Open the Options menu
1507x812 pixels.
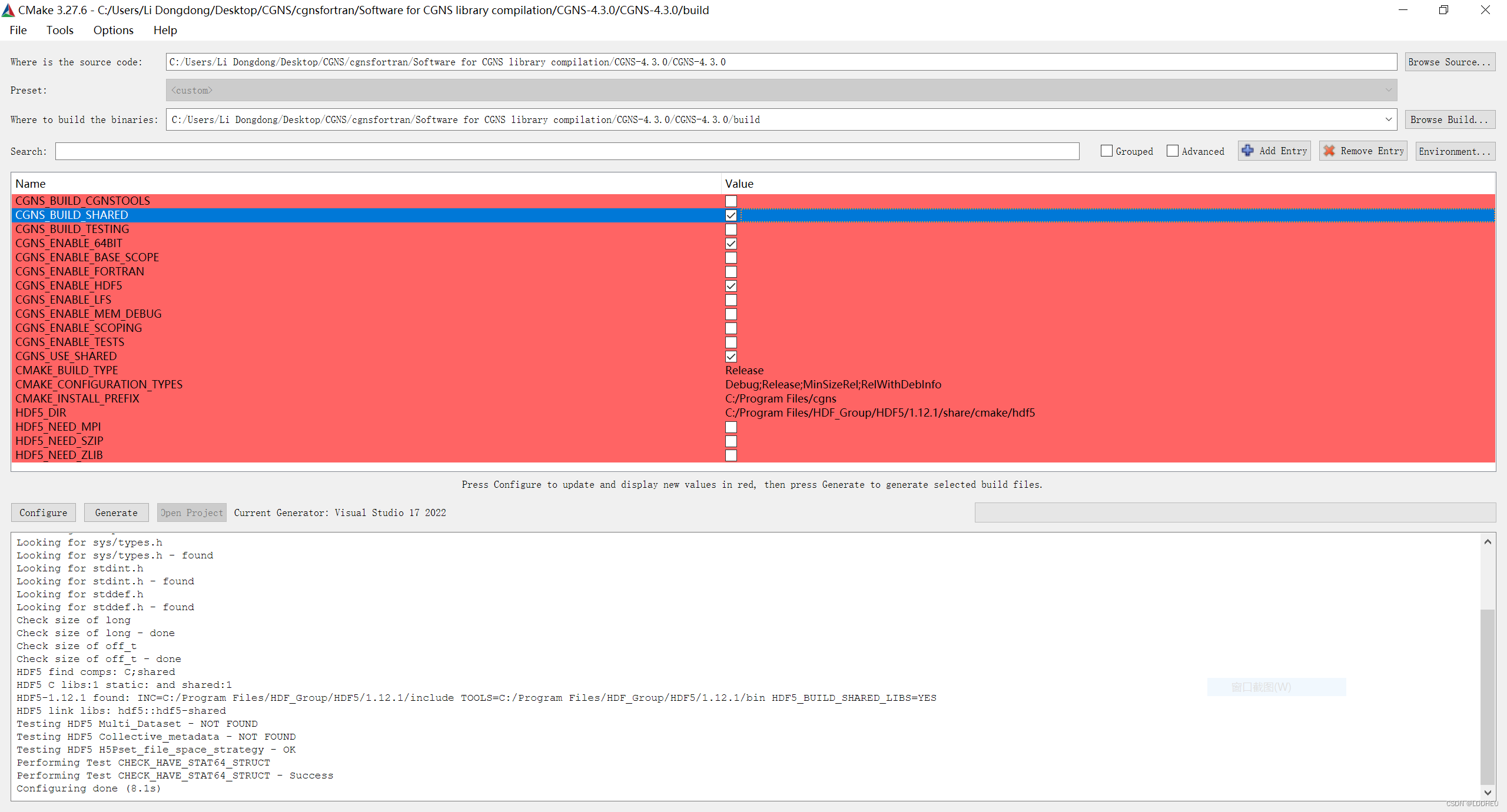pyautogui.click(x=113, y=30)
